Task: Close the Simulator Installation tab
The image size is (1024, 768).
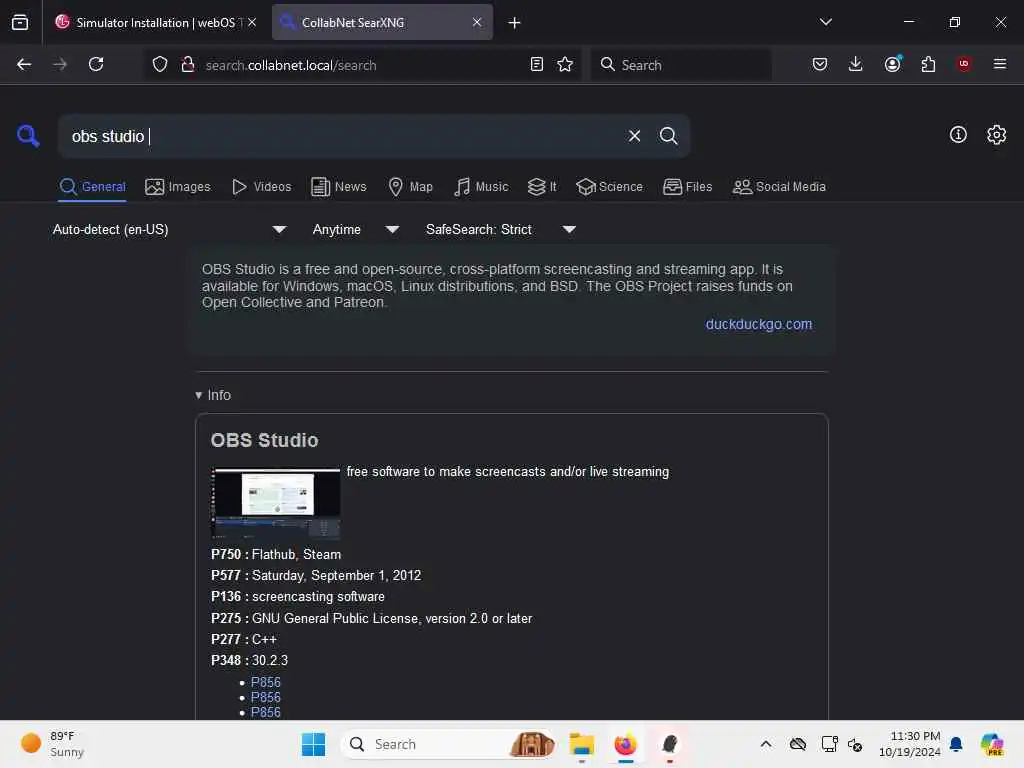Action: (252, 22)
